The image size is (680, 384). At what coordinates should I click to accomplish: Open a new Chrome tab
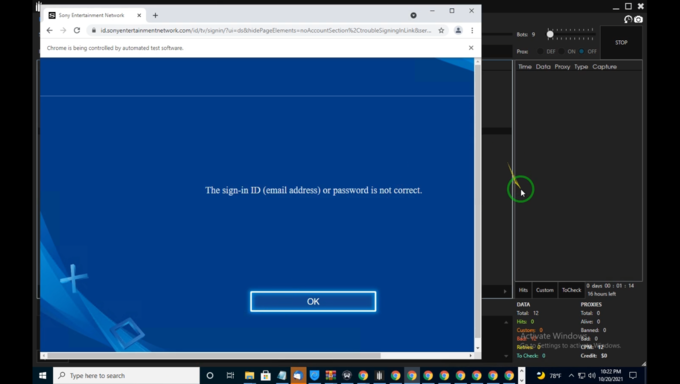click(x=155, y=15)
